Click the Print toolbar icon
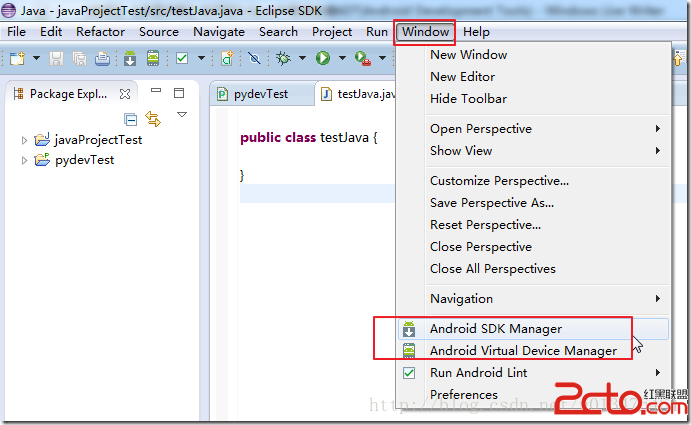 click(102, 58)
